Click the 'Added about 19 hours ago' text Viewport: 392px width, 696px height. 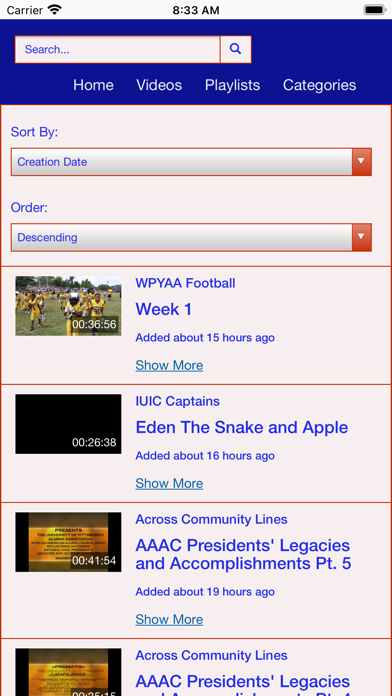click(x=205, y=592)
